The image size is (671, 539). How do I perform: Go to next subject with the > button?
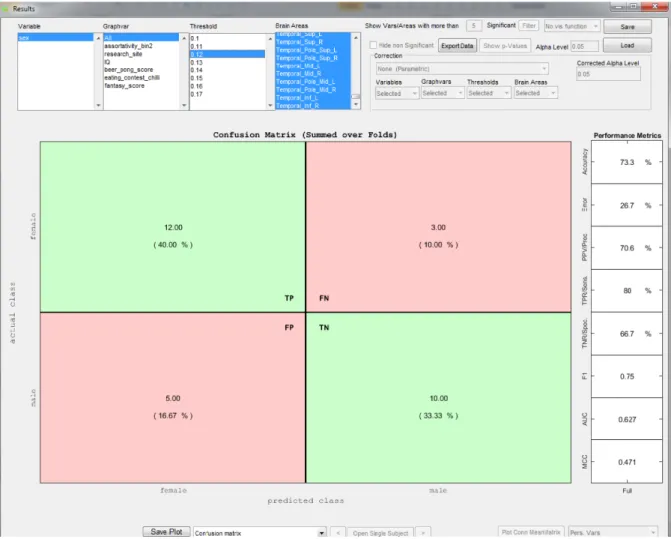pos(423,533)
